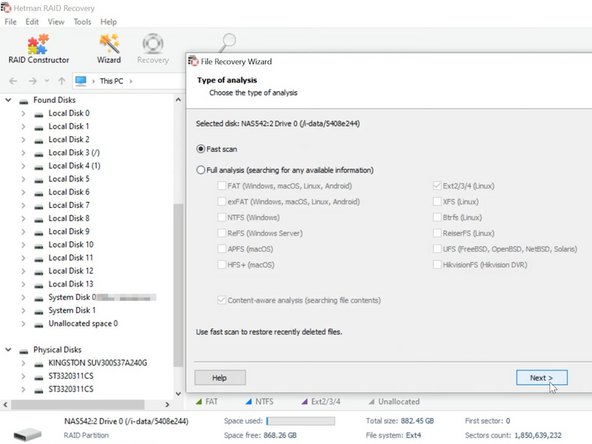Select KINGSTON SUV300S37A240G disk icon
The image size is (592, 444).
tap(39, 364)
